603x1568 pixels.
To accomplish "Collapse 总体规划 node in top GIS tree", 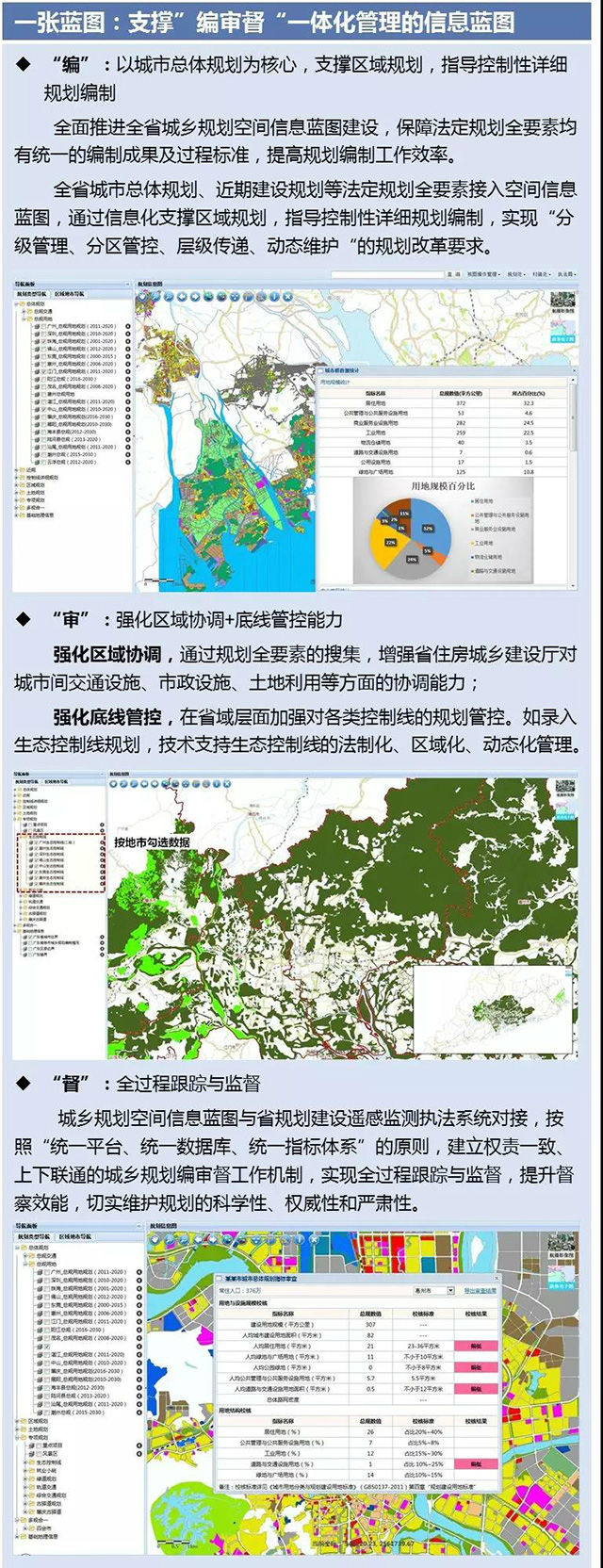I will point(16,303).
